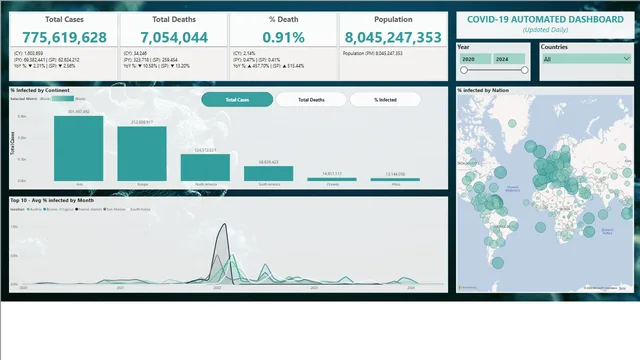
Task: Click the right Year slider handle
Action: 524,70
